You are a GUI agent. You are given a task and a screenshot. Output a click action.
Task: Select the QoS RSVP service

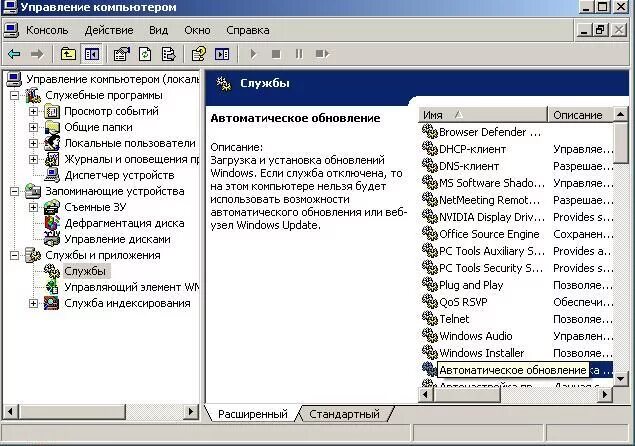463,302
